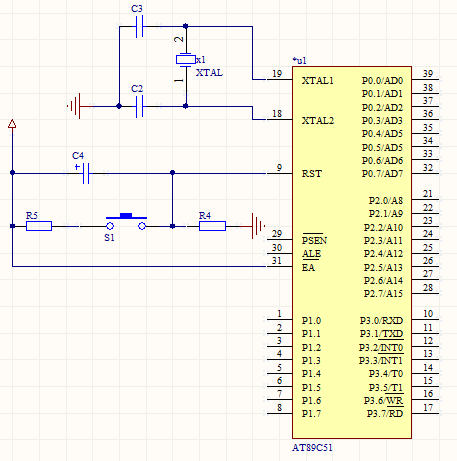Image resolution: width=457 pixels, height=461 pixels.
Task: Select the crystal oscillator x1 symbol
Action: 186,60
